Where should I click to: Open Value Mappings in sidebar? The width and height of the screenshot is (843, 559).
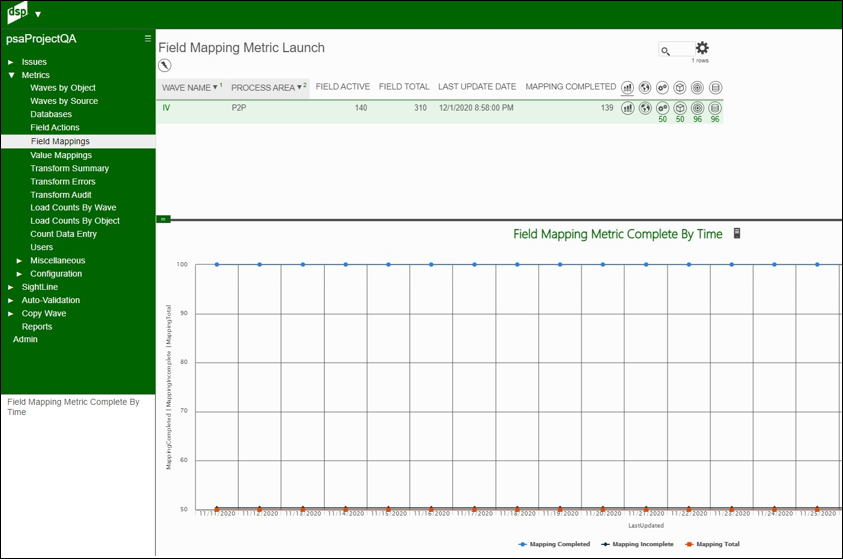(x=61, y=155)
